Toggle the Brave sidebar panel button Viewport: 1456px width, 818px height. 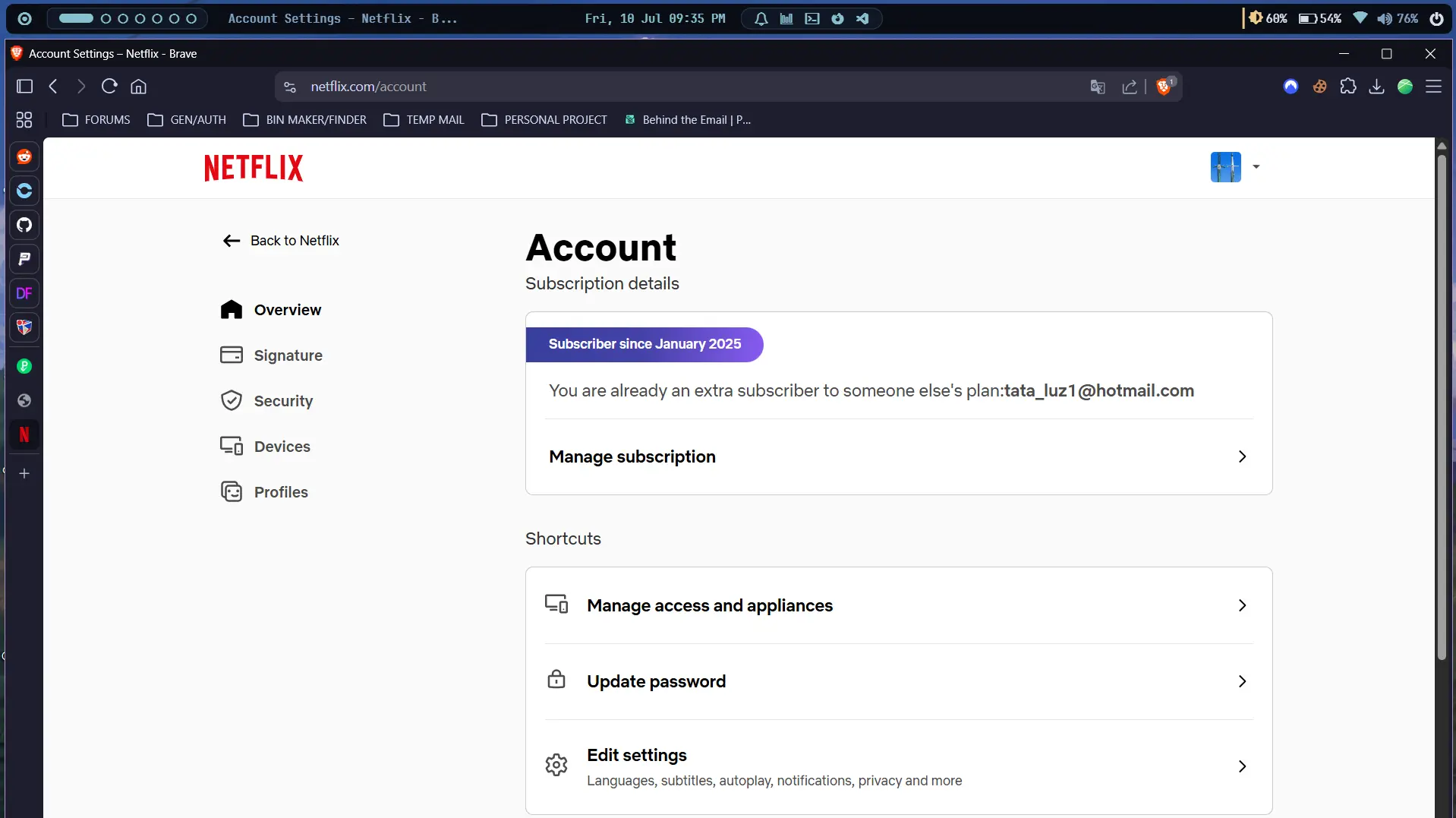coord(24,87)
